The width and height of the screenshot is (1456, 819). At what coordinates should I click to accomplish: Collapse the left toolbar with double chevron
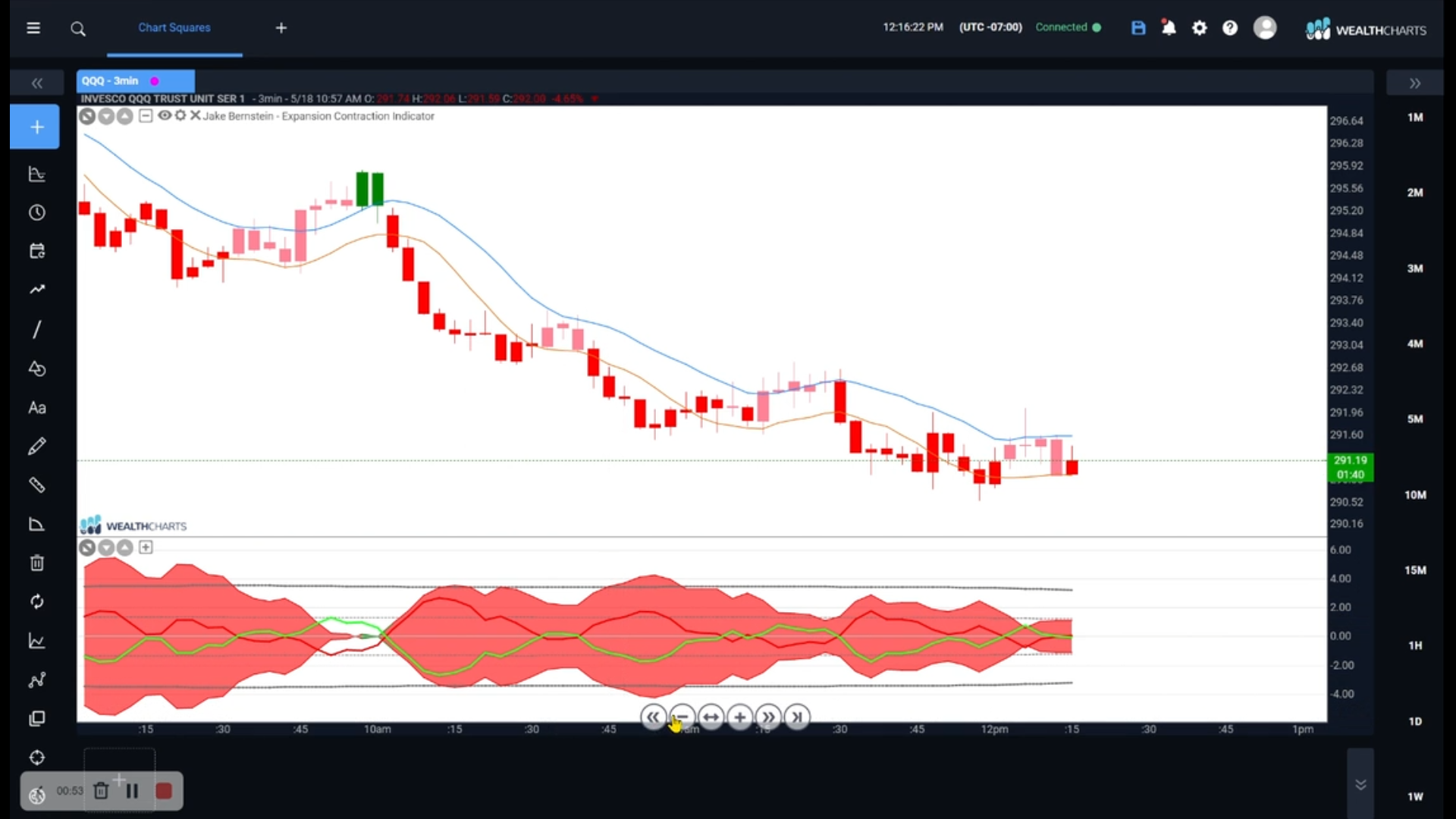36,83
